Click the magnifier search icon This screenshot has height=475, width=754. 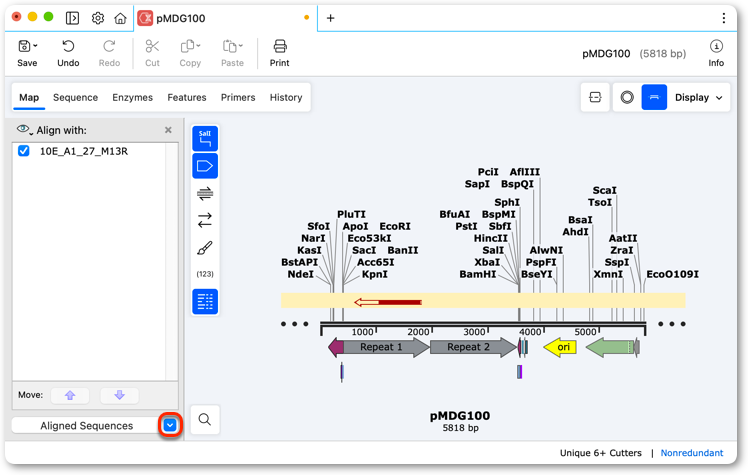click(205, 420)
